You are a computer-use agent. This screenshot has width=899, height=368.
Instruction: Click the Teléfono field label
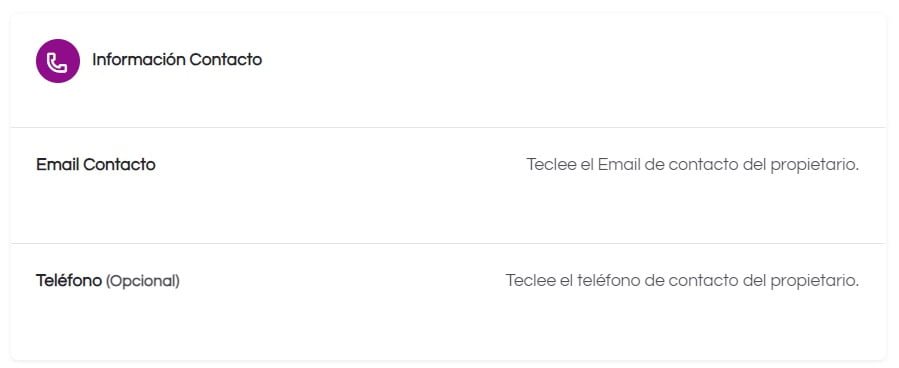pos(69,281)
